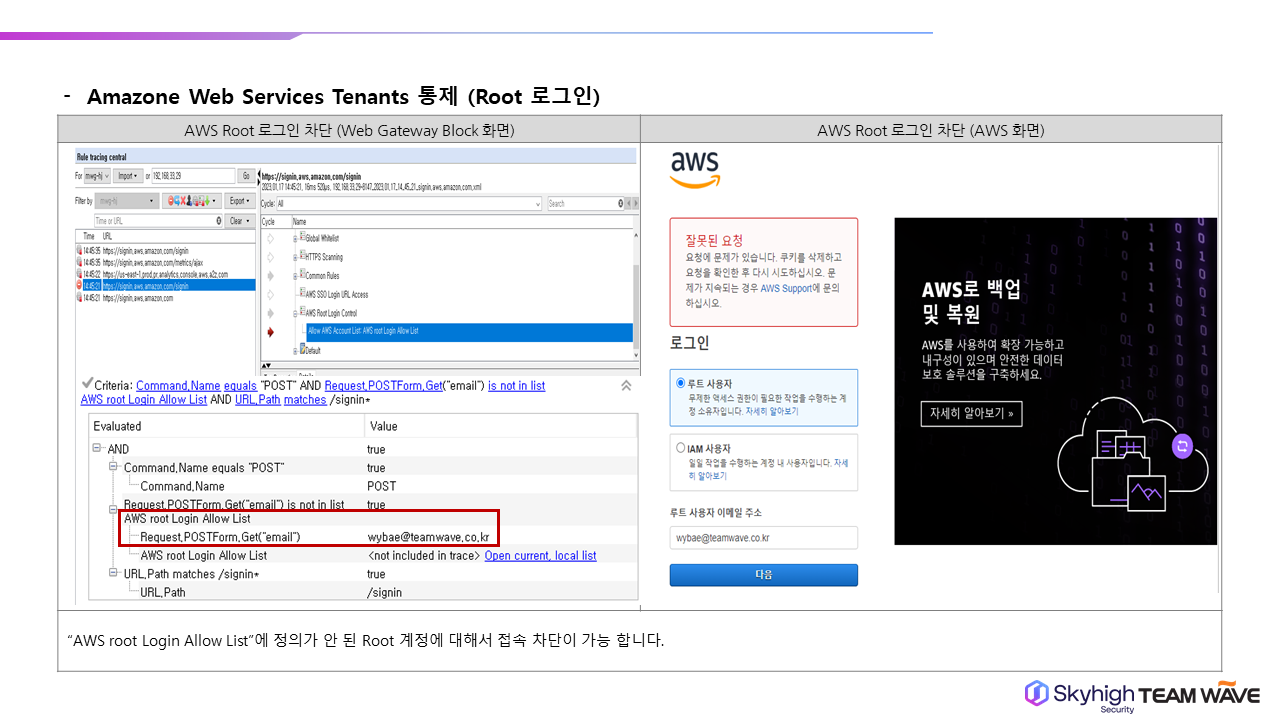Click the blue 다음 button
Image resolution: width=1280 pixels, height=720 pixels.
pos(763,575)
